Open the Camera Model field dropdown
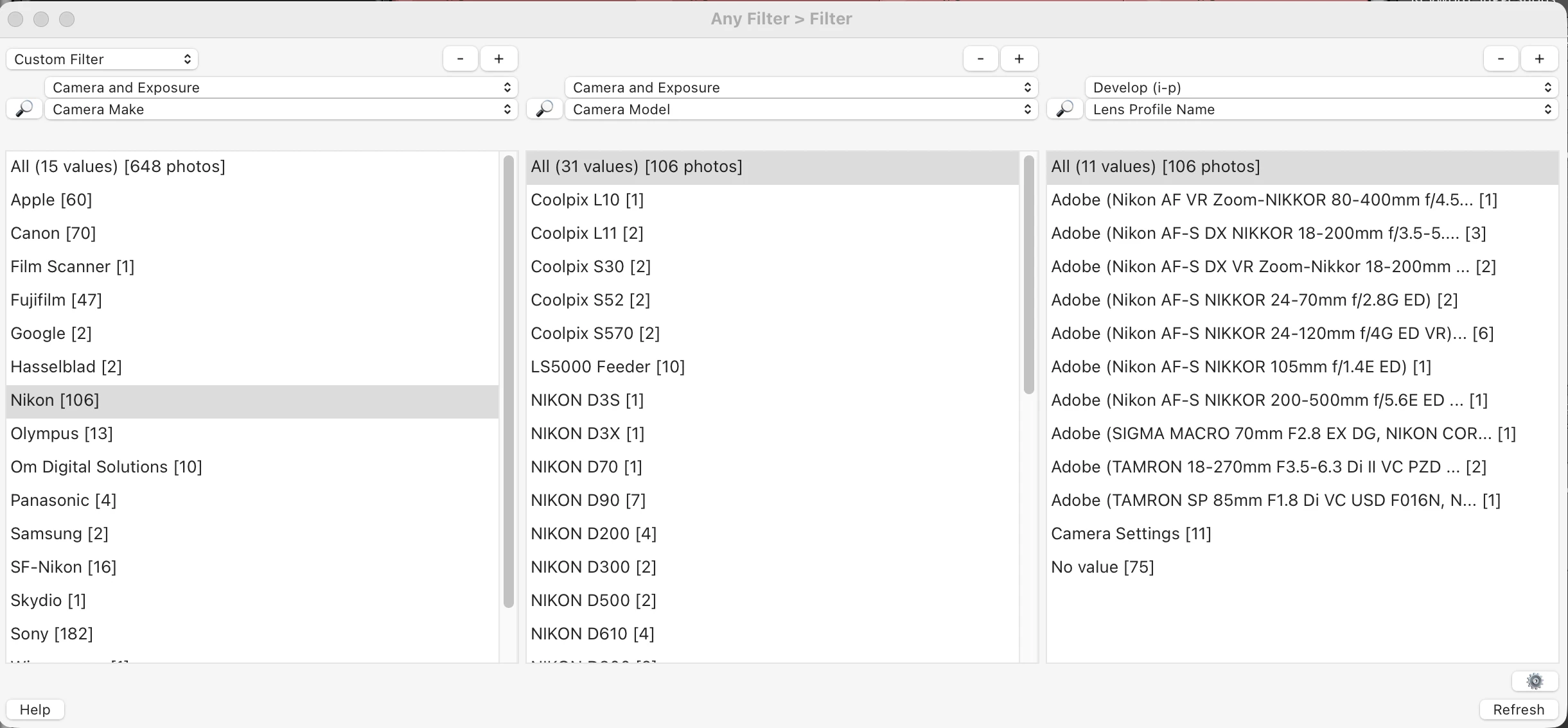 [802, 109]
